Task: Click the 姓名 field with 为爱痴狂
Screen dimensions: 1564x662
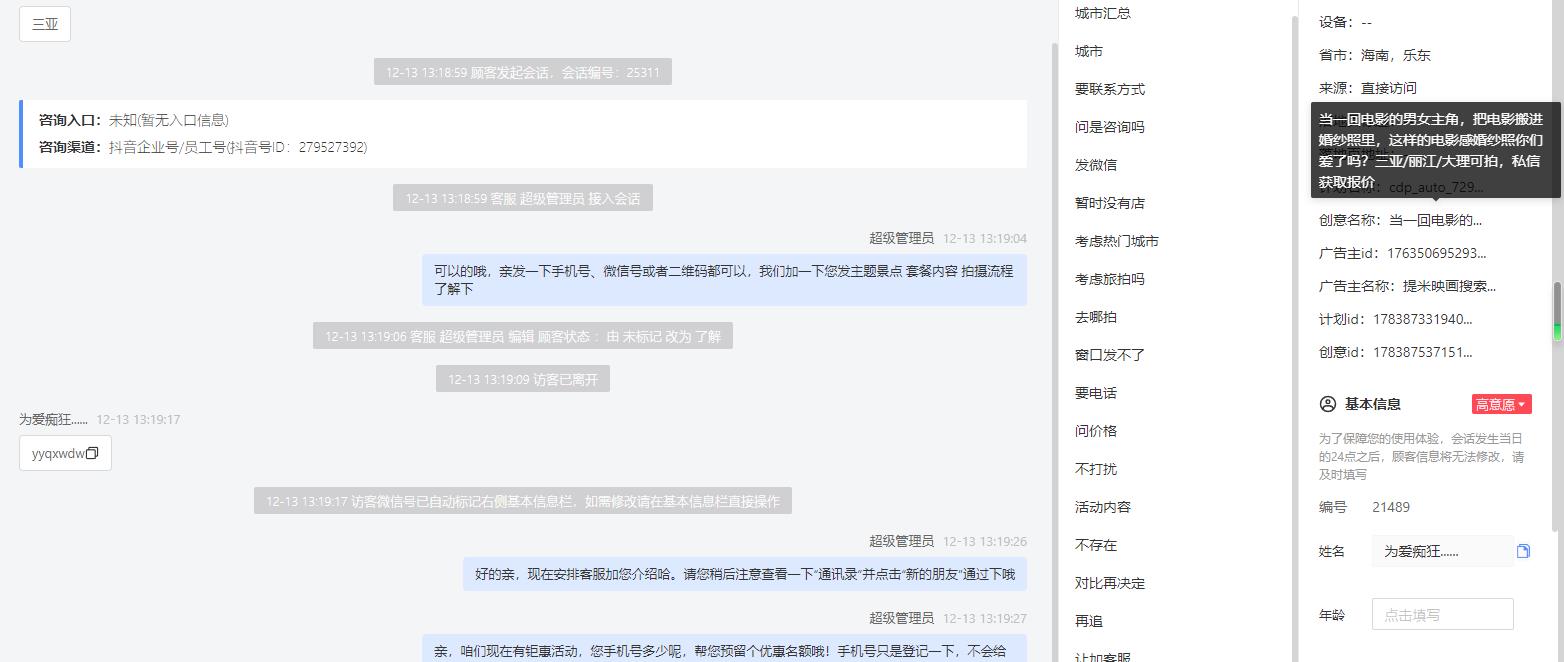Action: (x=1442, y=551)
